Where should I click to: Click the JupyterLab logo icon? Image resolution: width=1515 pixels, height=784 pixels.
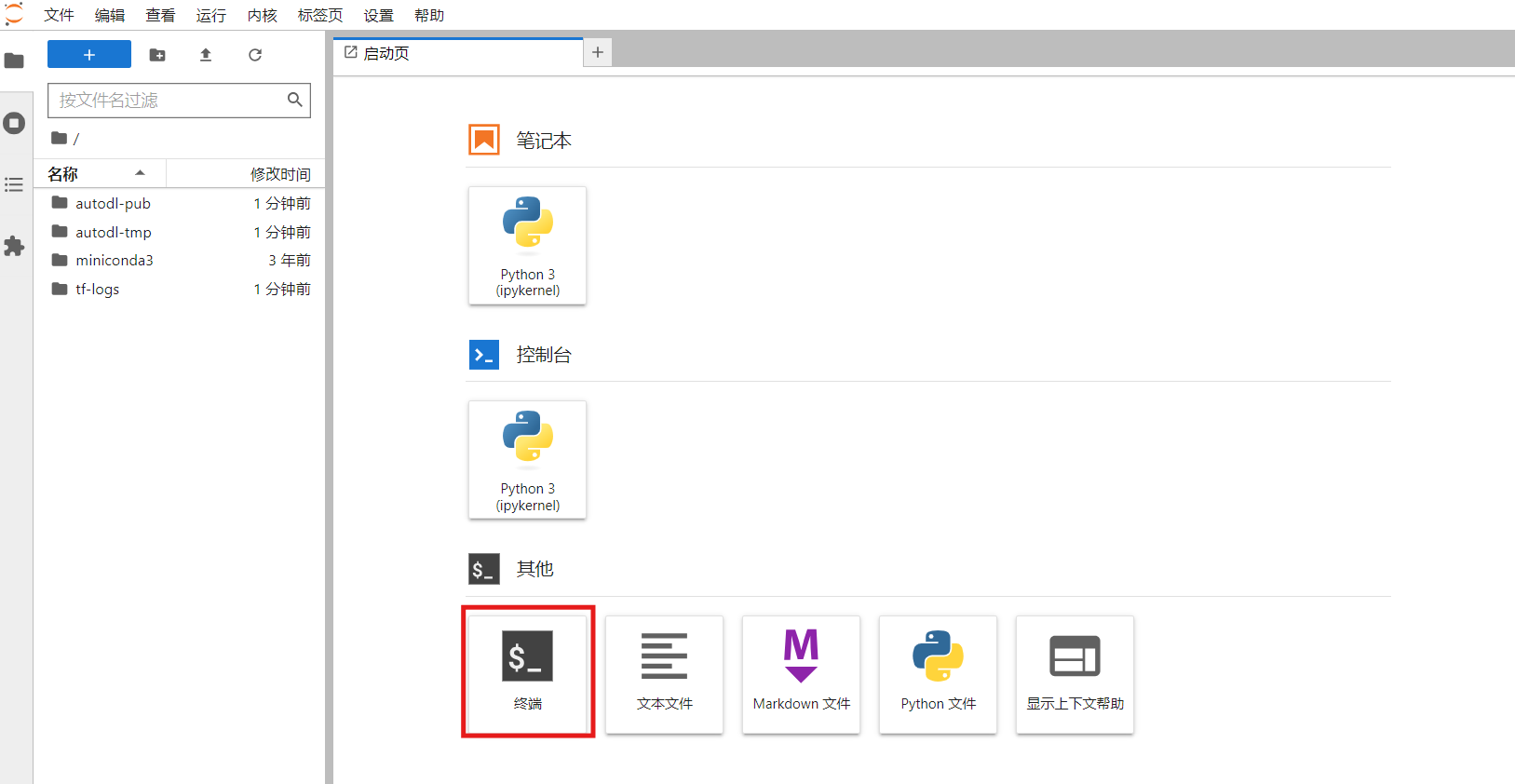(x=14, y=14)
